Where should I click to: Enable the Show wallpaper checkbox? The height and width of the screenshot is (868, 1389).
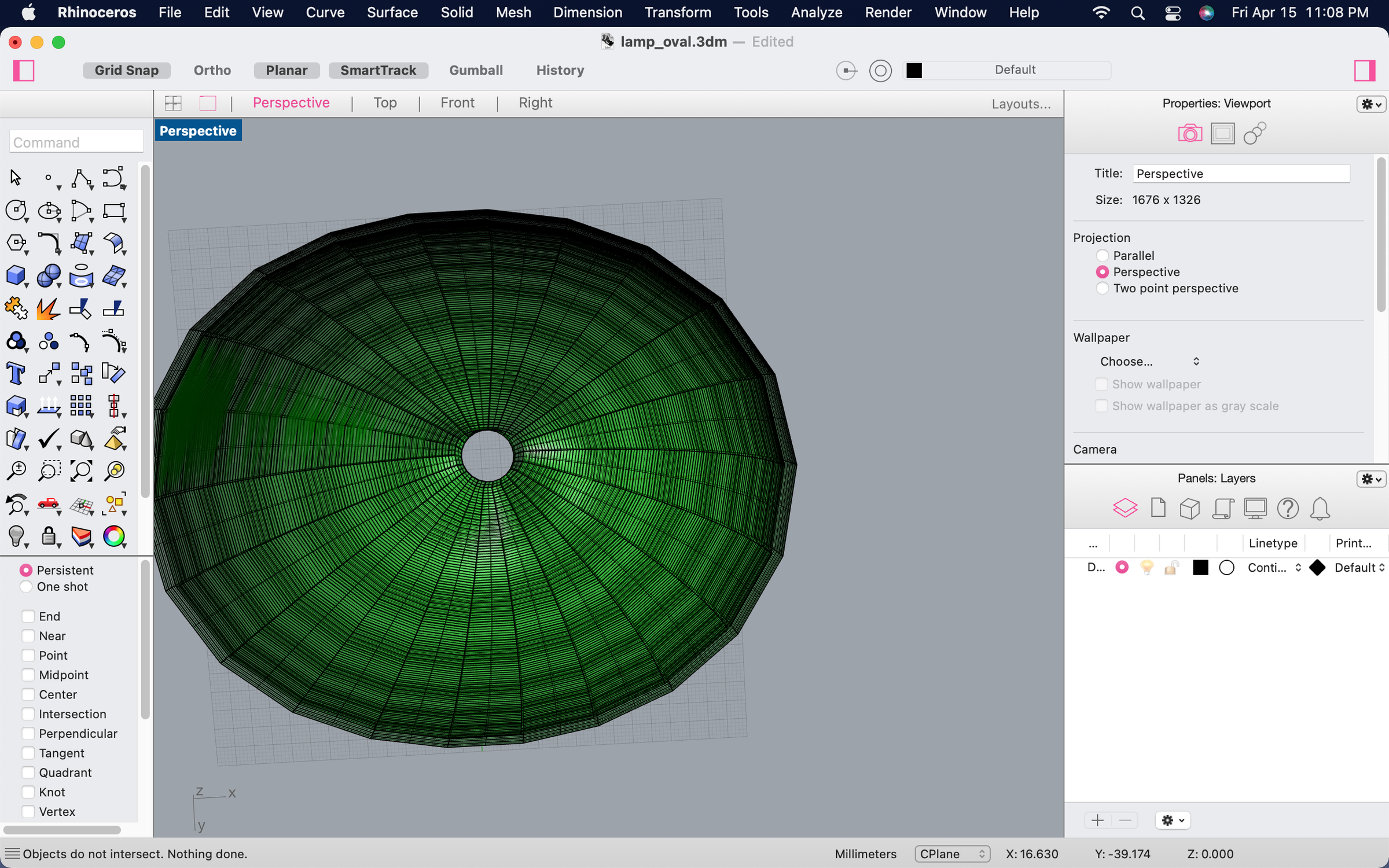1101,384
